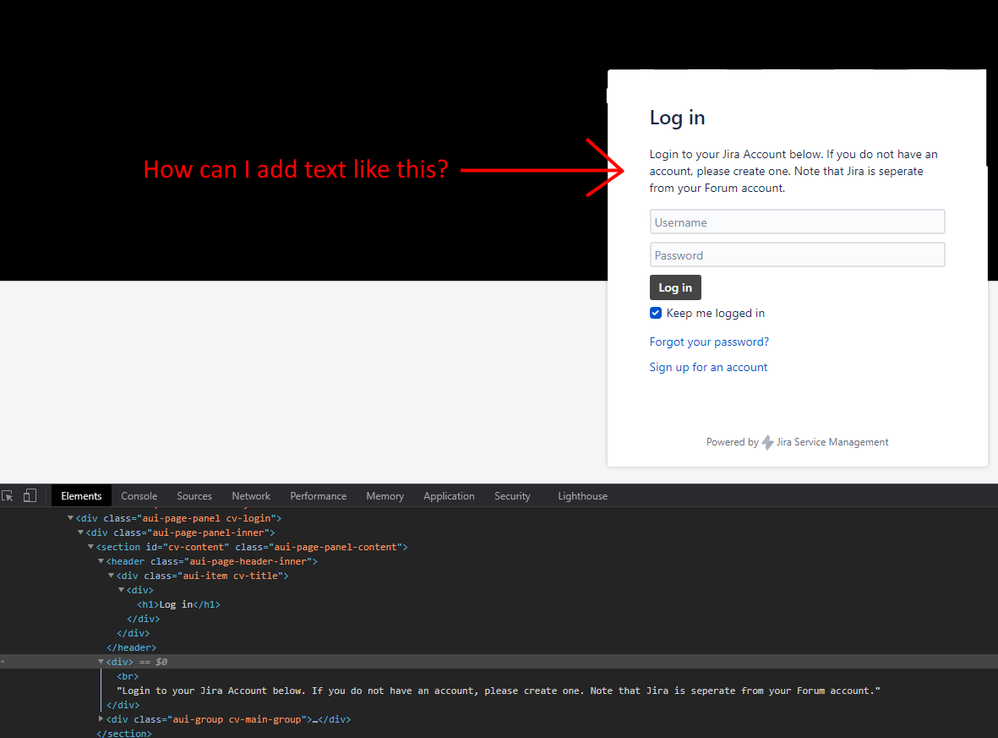998x738 pixels.
Task: Select the highlighted div node in the DOM tree
Action: pyautogui.click(x=119, y=661)
